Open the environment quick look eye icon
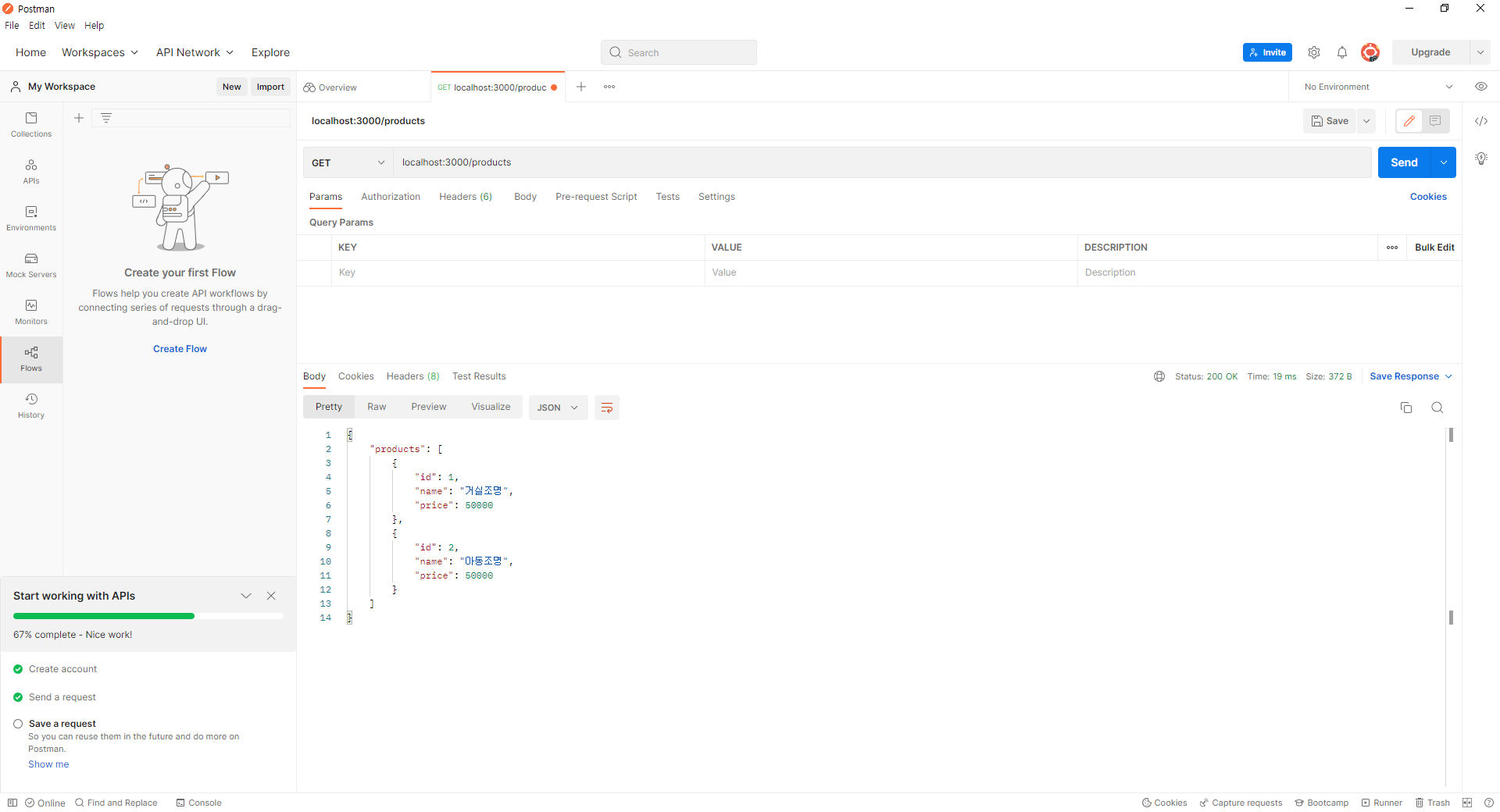The width and height of the screenshot is (1500, 812). (1481, 87)
